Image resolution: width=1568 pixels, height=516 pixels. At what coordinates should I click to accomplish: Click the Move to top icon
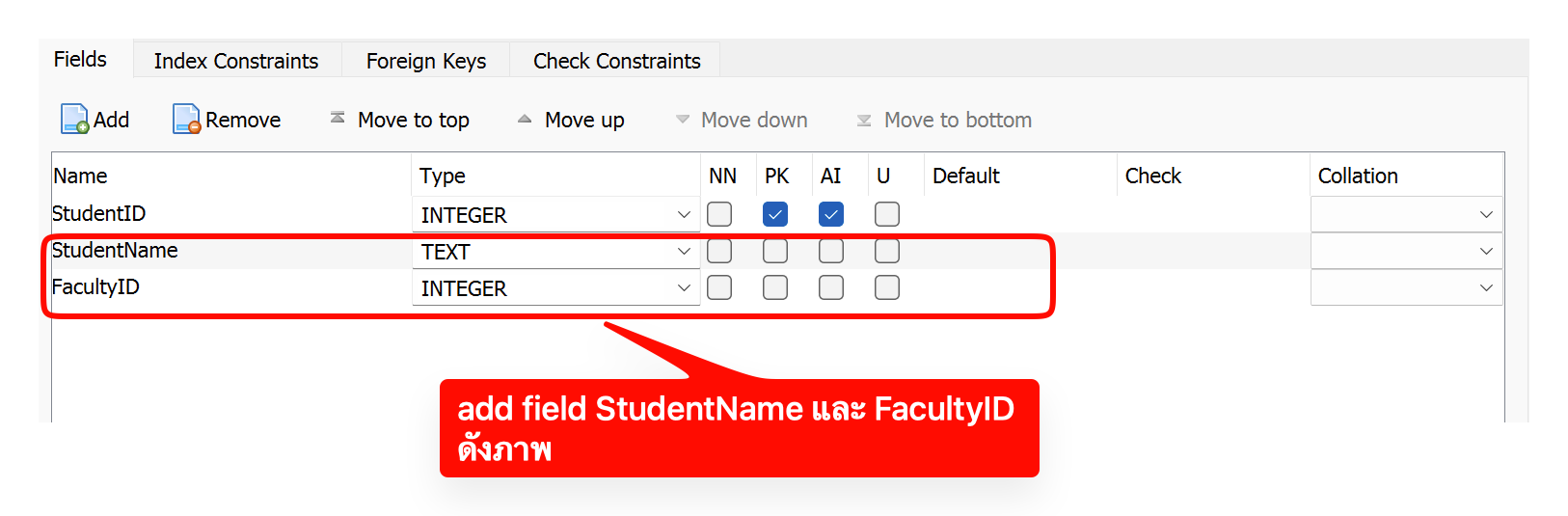click(338, 118)
